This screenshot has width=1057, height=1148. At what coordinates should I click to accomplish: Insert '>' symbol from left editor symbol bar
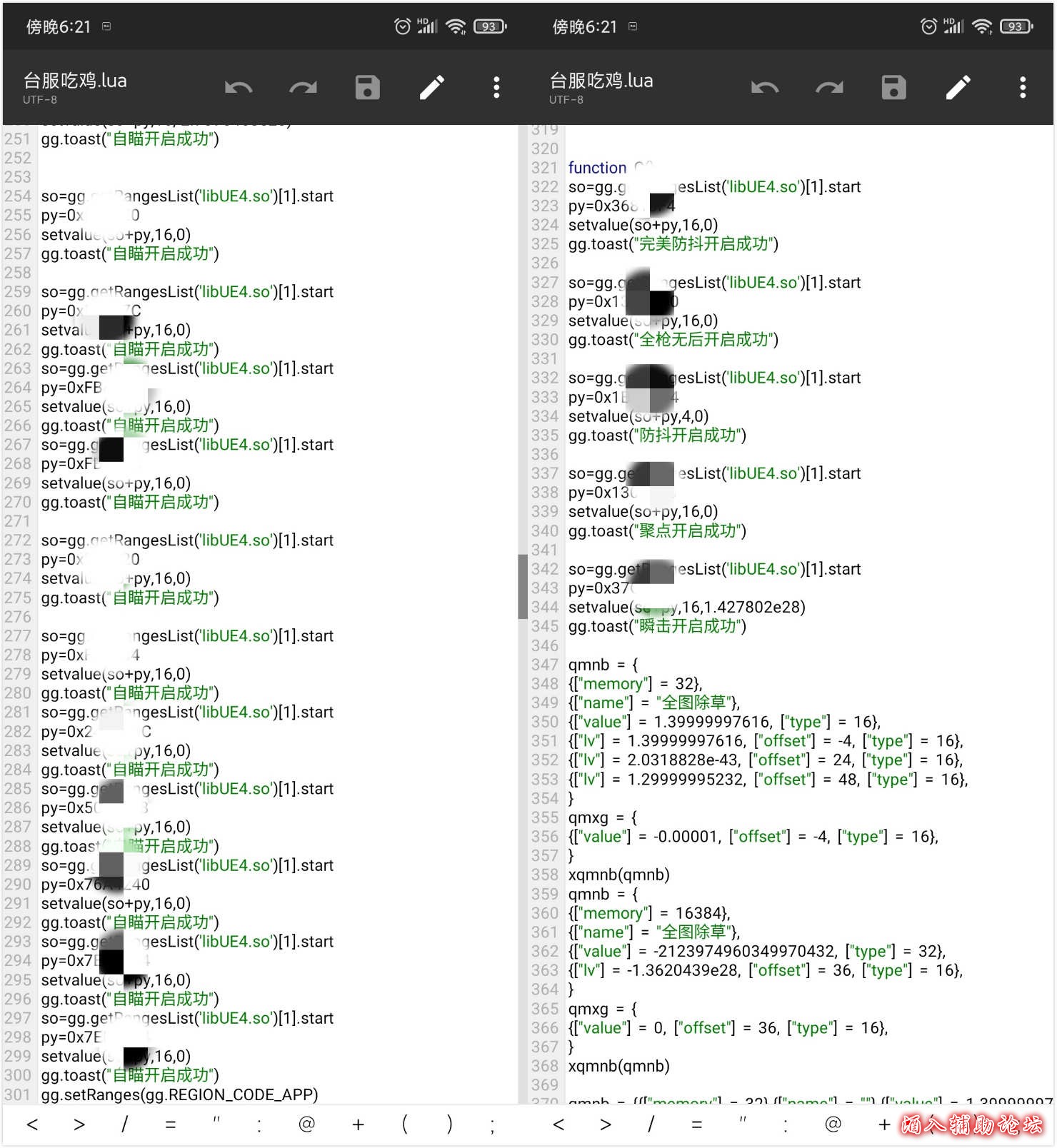coord(79,1124)
